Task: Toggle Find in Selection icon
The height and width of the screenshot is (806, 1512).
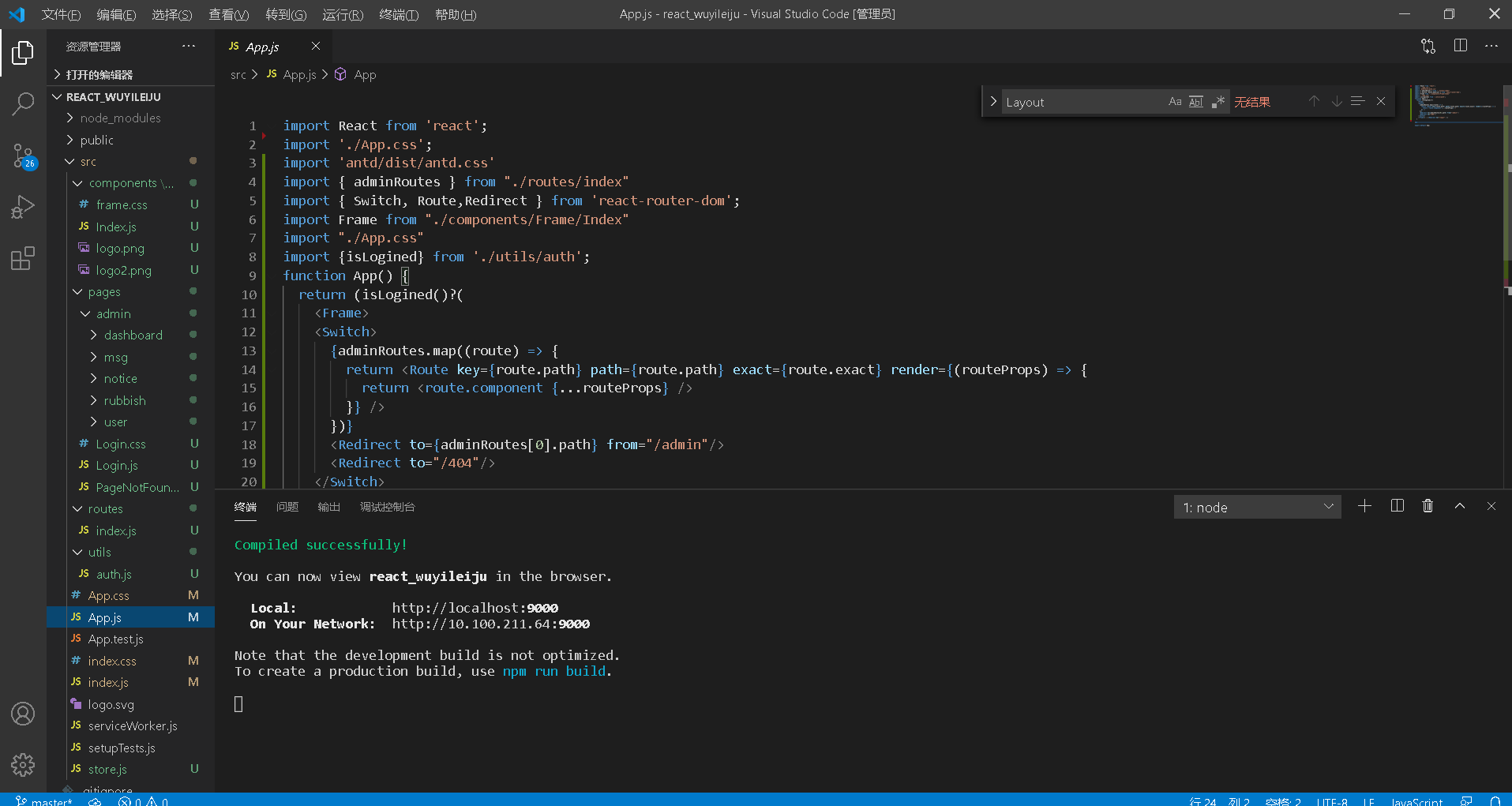Action: (x=1358, y=101)
